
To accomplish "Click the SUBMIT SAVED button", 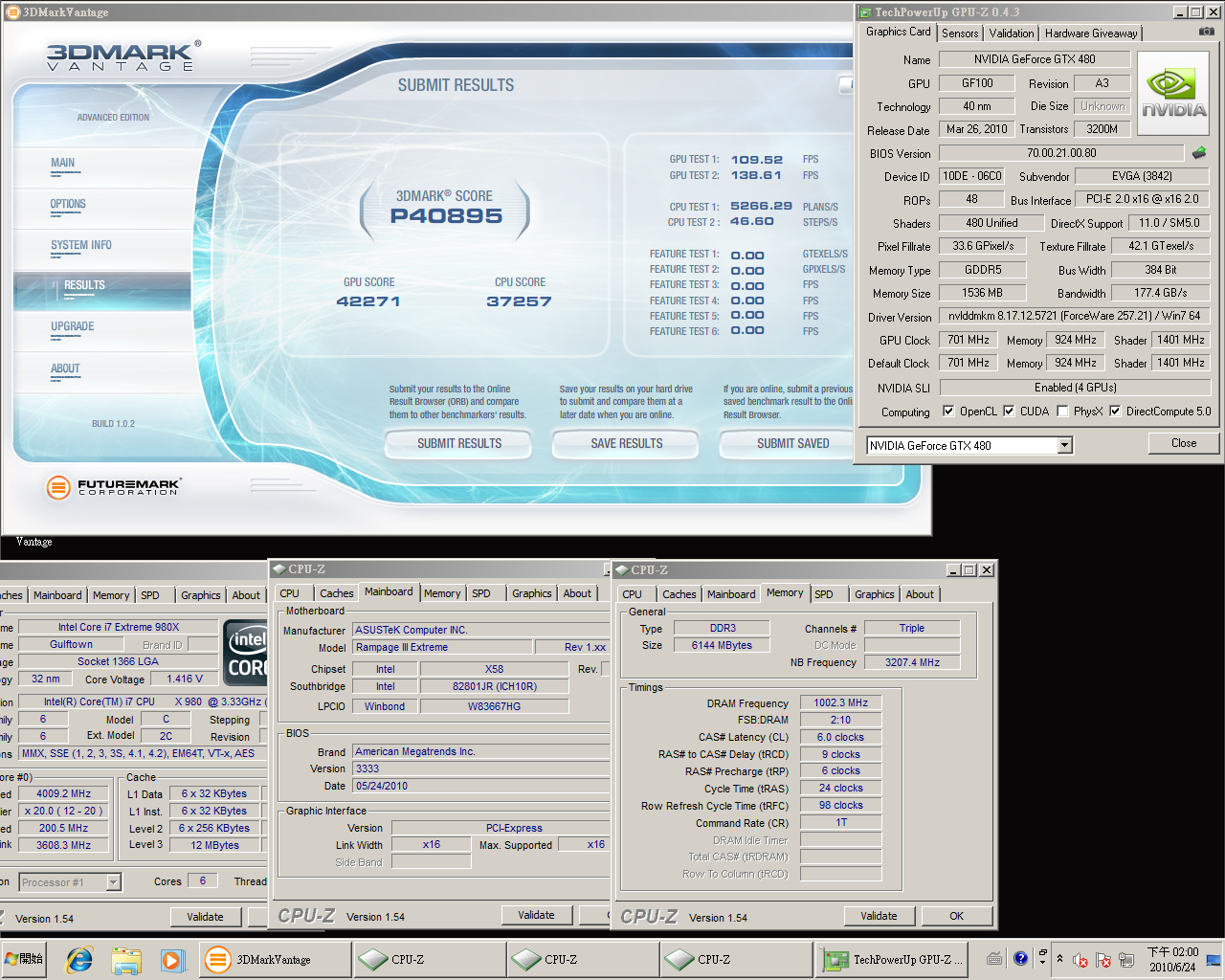I will click(x=787, y=443).
